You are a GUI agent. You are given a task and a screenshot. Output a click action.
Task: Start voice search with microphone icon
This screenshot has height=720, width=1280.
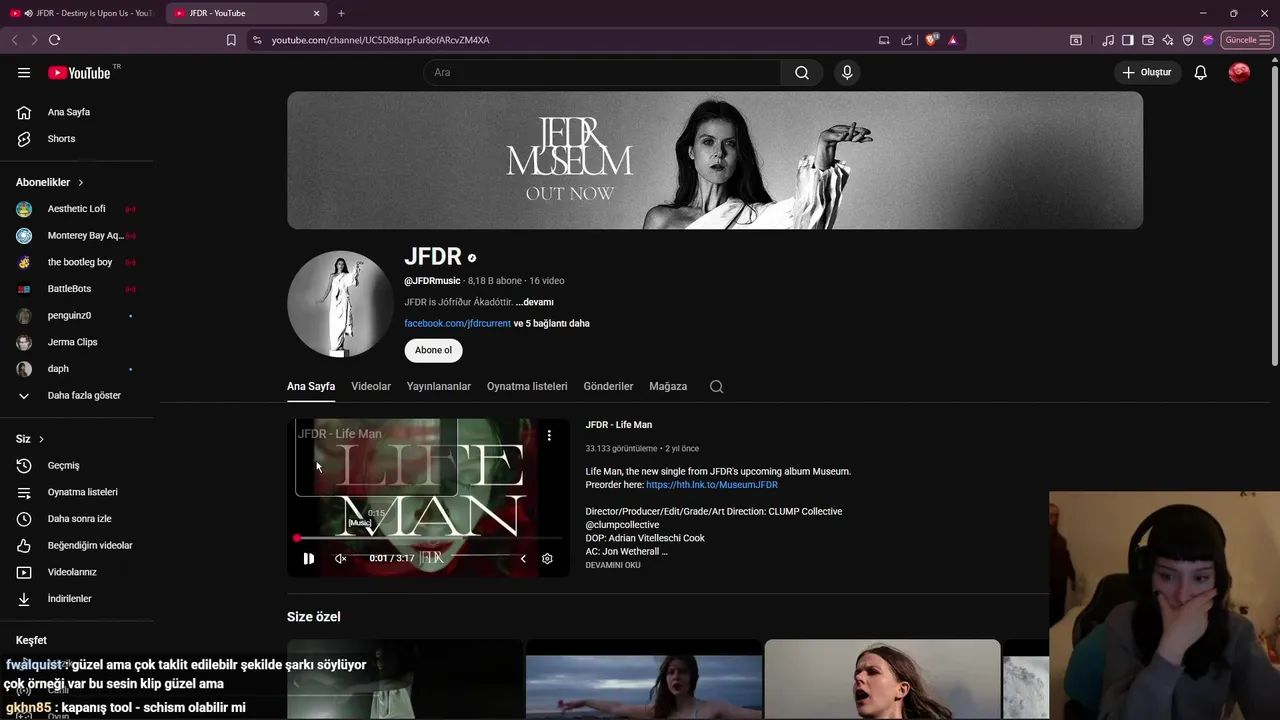(847, 73)
